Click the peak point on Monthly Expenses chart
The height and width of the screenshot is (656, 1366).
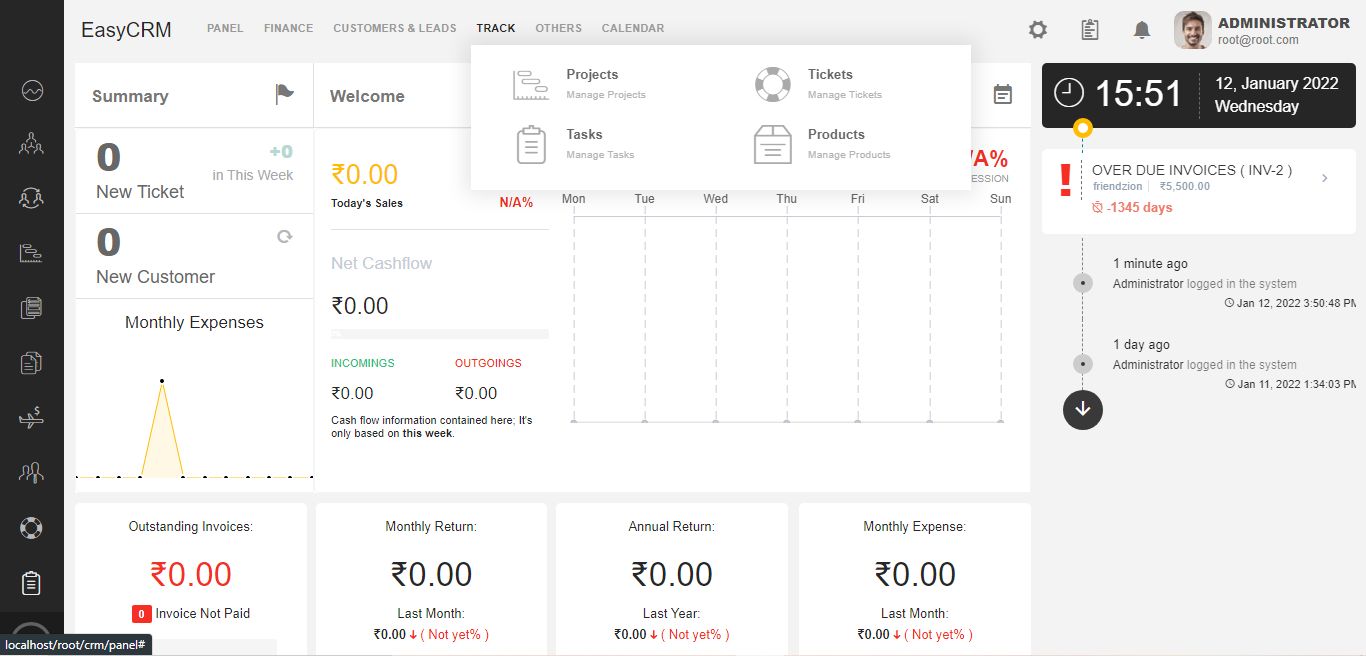[x=162, y=380]
